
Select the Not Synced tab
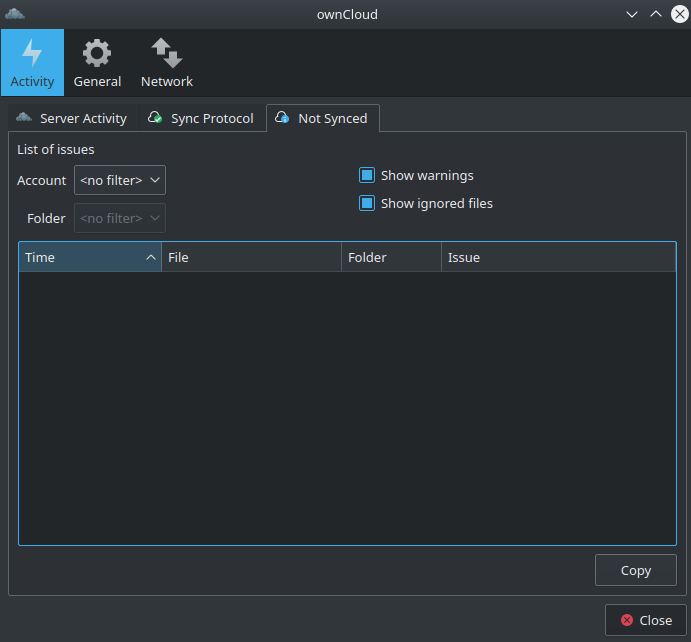coord(323,118)
